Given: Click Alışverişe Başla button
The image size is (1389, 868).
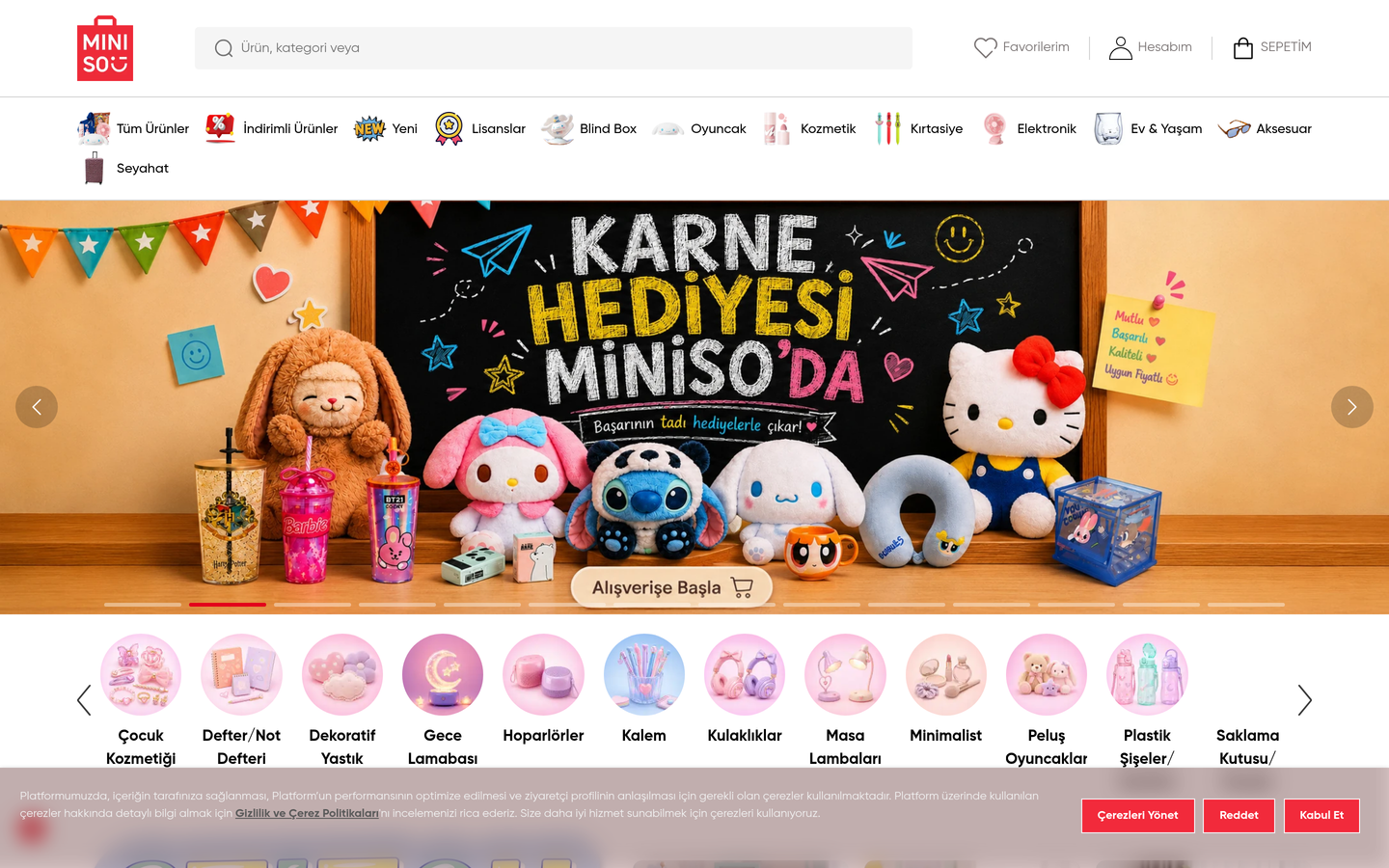Looking at the screenshot, I should [x=671, y=587].
